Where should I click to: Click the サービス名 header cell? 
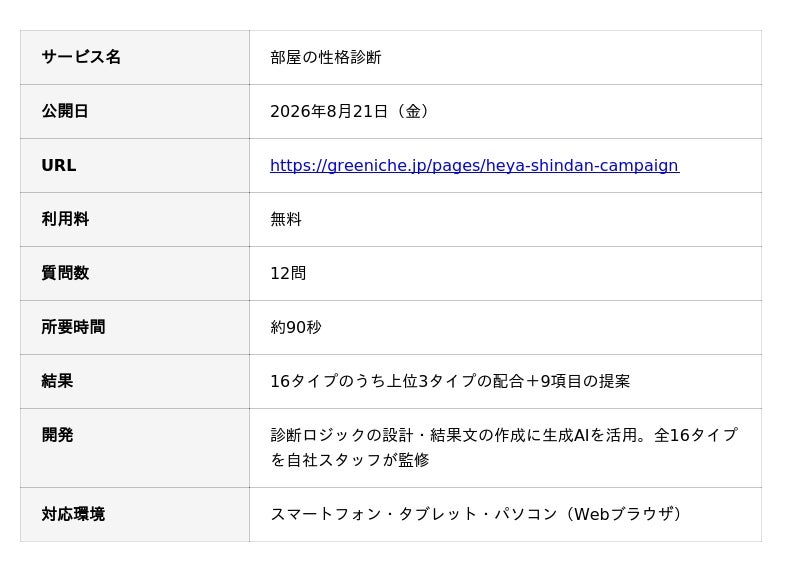(x=135, y=58)
